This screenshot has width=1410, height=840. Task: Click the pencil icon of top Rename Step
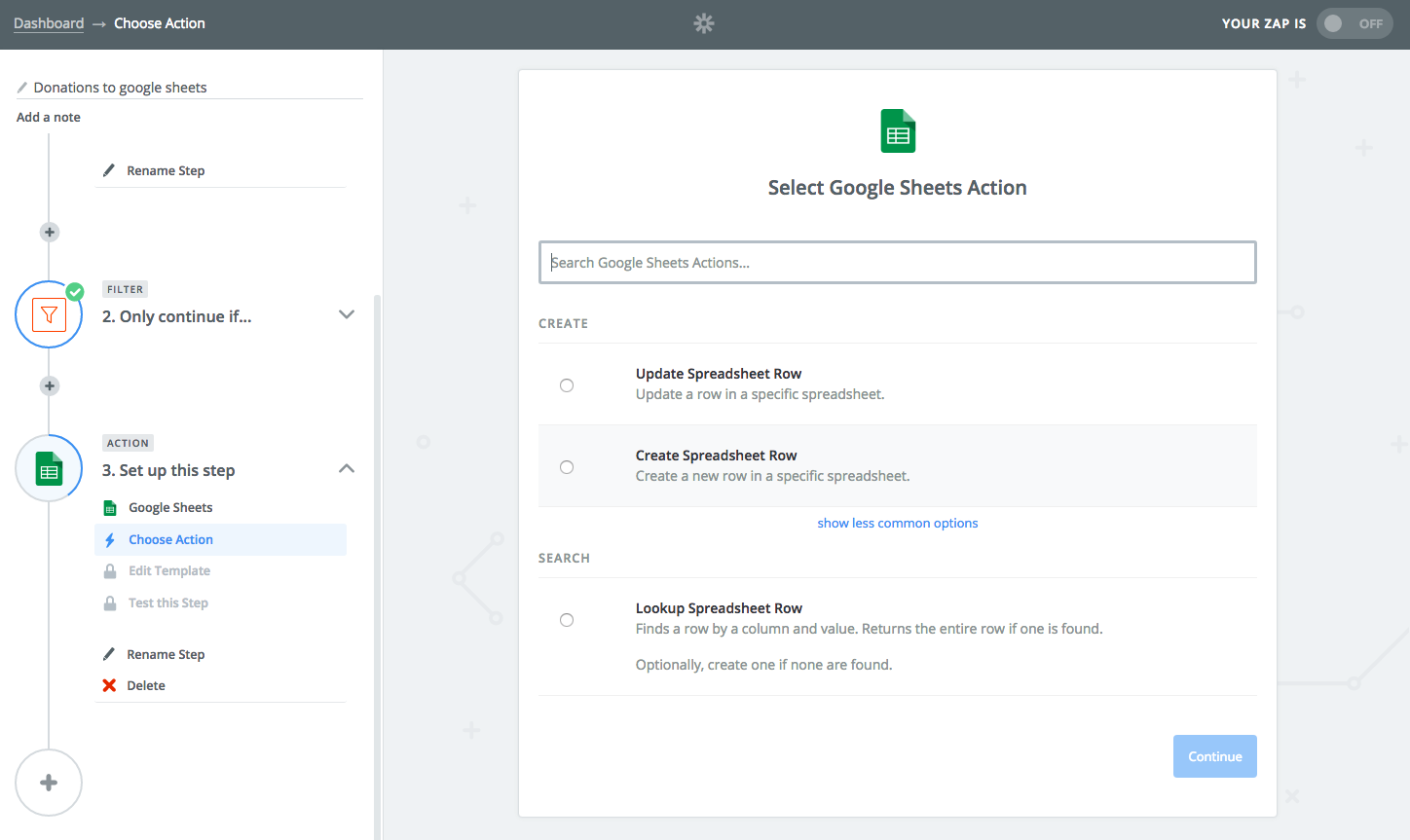(x=109, y=170)
